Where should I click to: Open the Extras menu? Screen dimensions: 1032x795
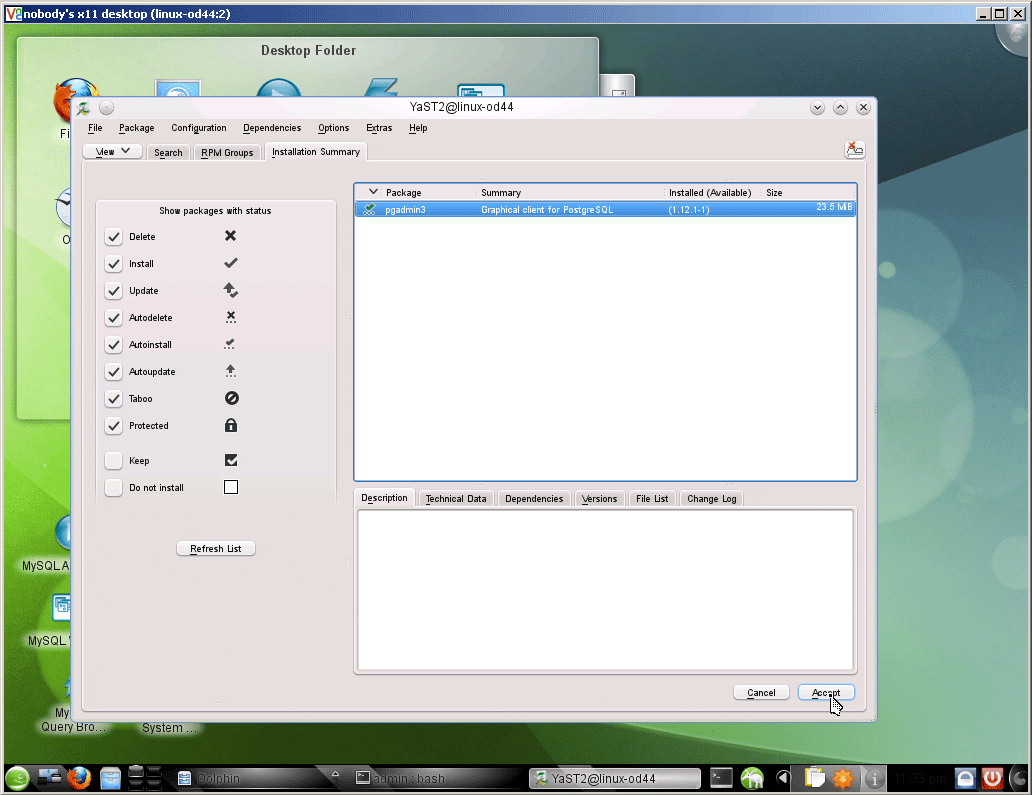click(x=379, y=128)
